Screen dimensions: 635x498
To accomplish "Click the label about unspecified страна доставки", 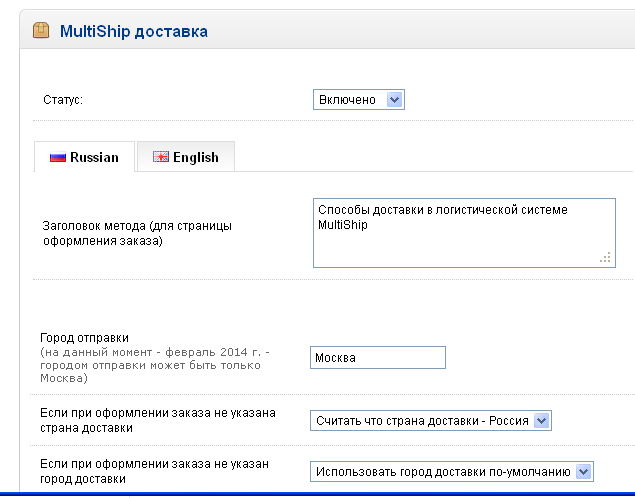I will (x=157, y=420).
